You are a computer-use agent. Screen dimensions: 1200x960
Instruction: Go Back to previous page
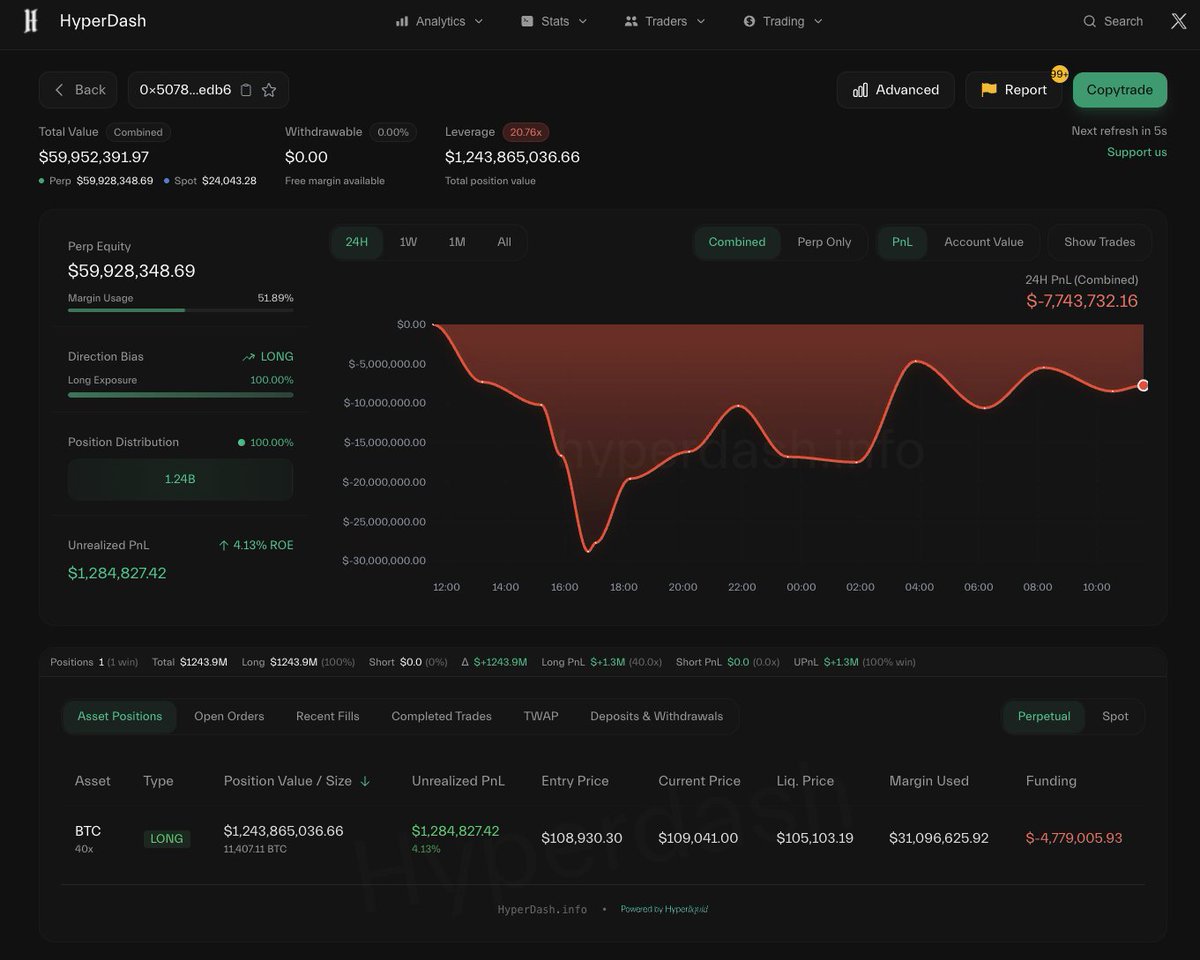[78, 90]
